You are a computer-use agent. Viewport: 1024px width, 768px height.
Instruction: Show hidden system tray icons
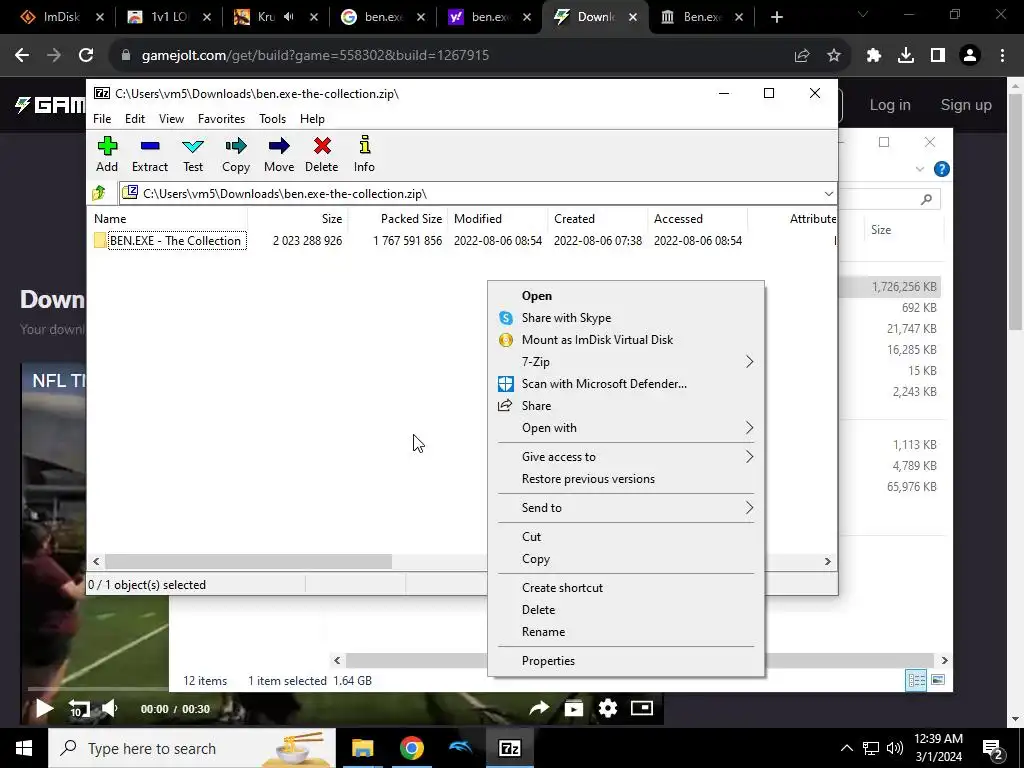coord(846,748)
